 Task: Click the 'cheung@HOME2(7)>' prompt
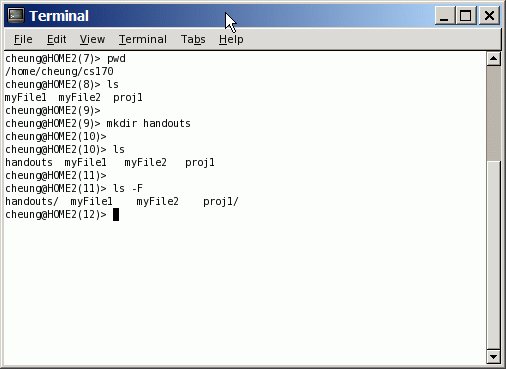click(53, 59)
